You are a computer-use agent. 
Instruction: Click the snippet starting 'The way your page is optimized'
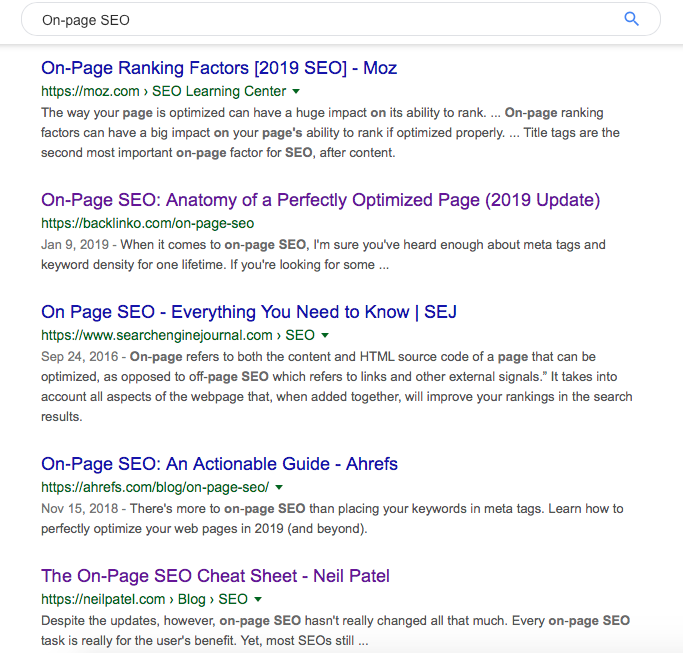[x=330, y=132]
